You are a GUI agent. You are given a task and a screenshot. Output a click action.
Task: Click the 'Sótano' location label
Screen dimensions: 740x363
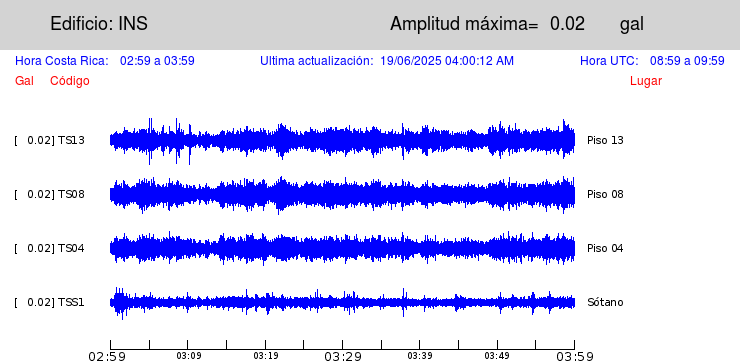(x=605, y=302)
